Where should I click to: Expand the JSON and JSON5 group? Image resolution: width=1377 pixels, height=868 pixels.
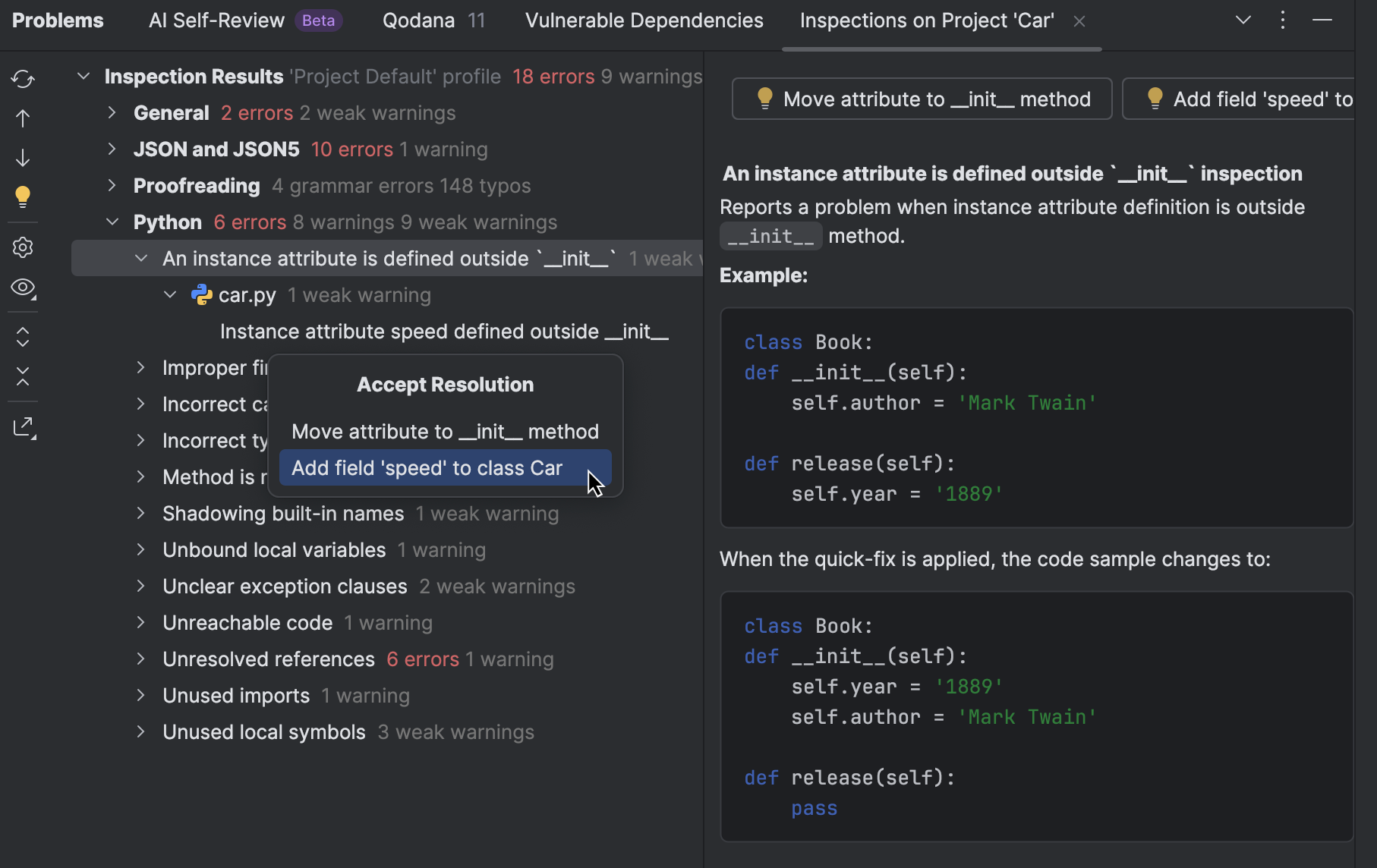[112, 149]
